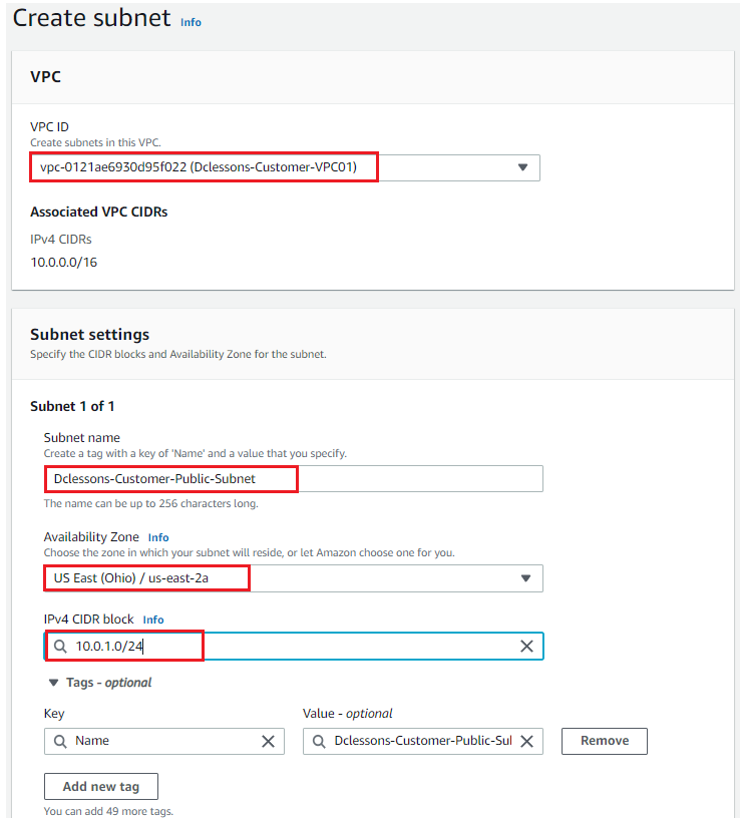Click the Info icon beside Create subnet heading
Screen dimensions: 740x818
190,22
